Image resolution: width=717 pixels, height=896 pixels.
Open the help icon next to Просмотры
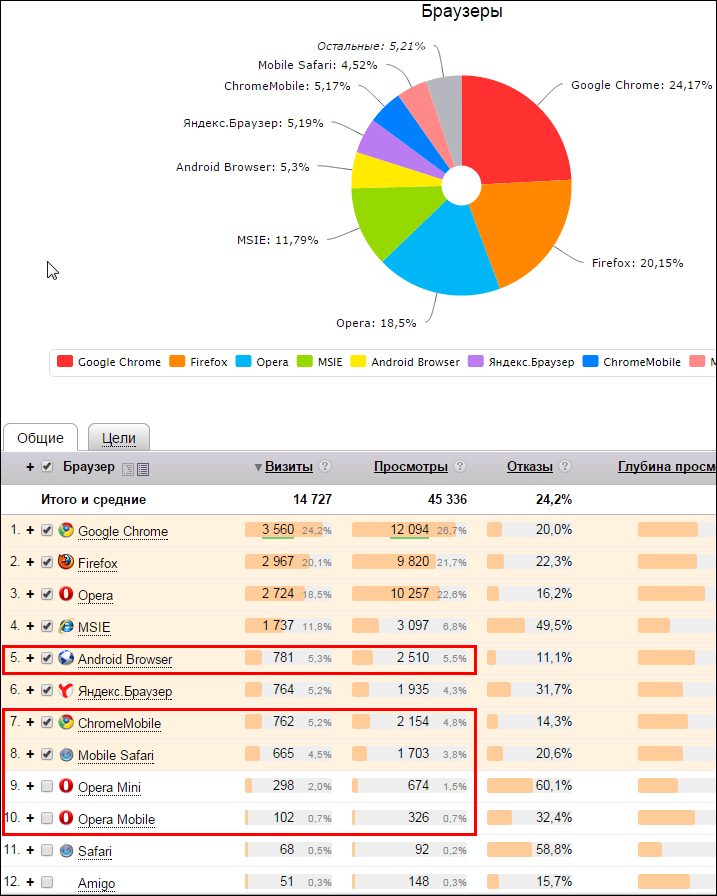(x=460, y=466)
